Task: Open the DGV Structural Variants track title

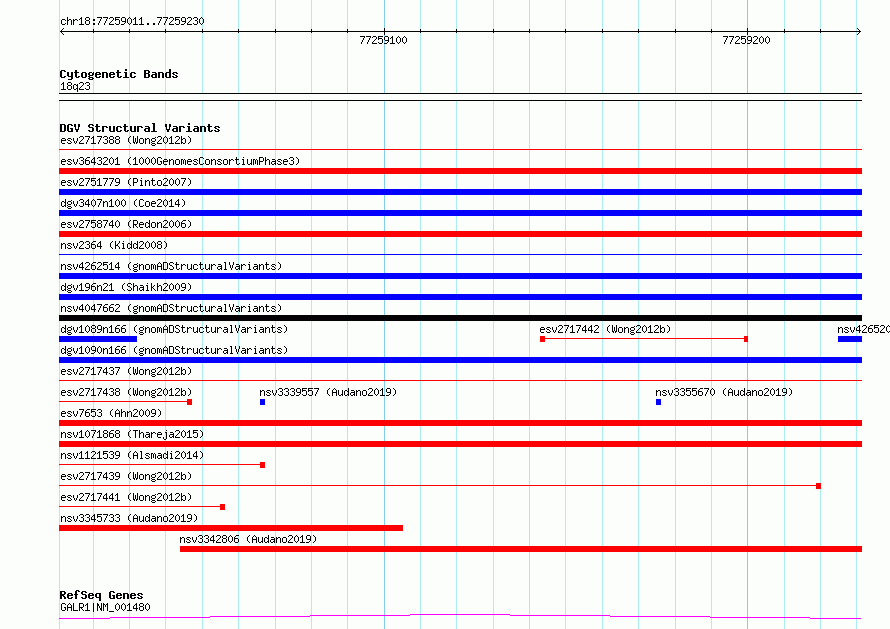Action: 140,128
